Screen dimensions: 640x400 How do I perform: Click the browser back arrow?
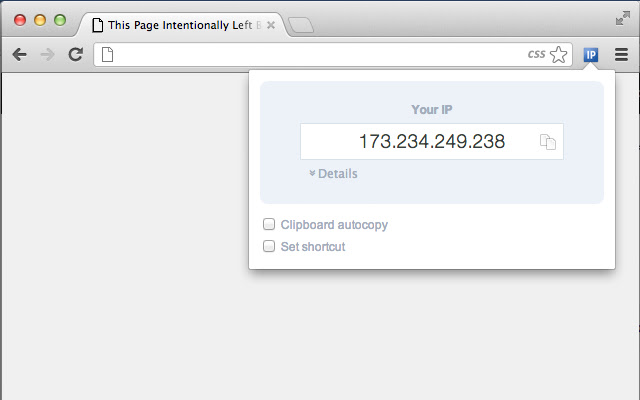pos(19,55)
